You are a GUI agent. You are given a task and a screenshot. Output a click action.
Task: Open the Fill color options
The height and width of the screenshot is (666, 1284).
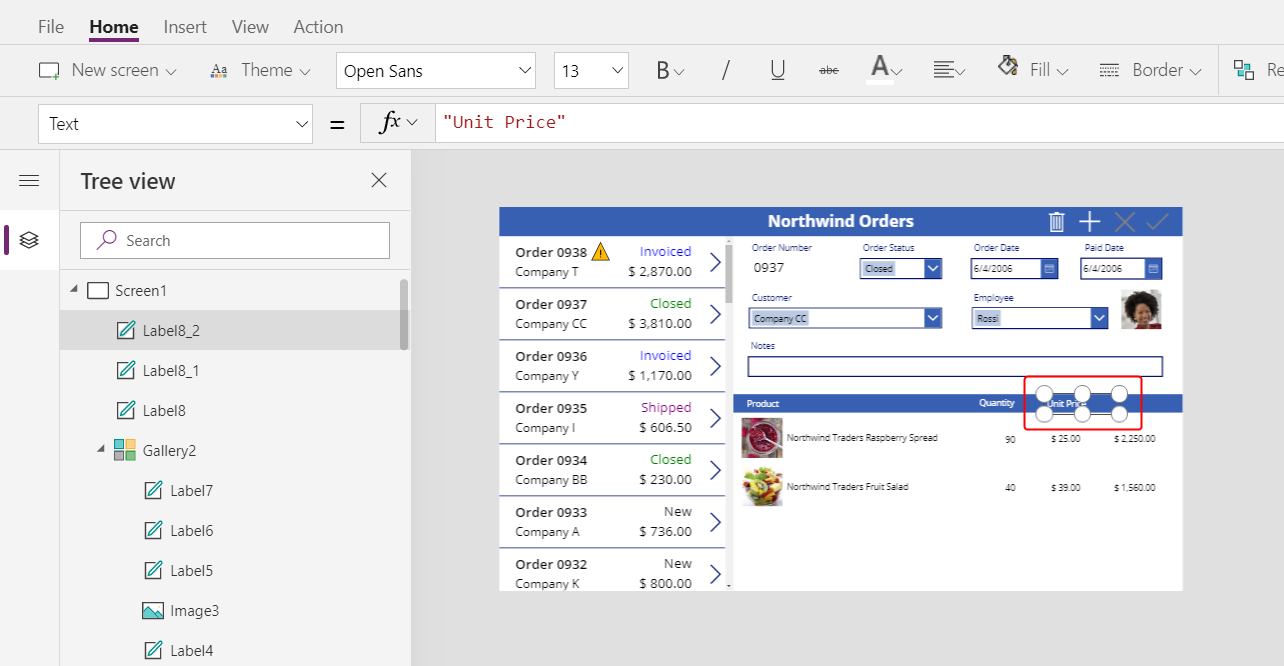(1033, 69)
